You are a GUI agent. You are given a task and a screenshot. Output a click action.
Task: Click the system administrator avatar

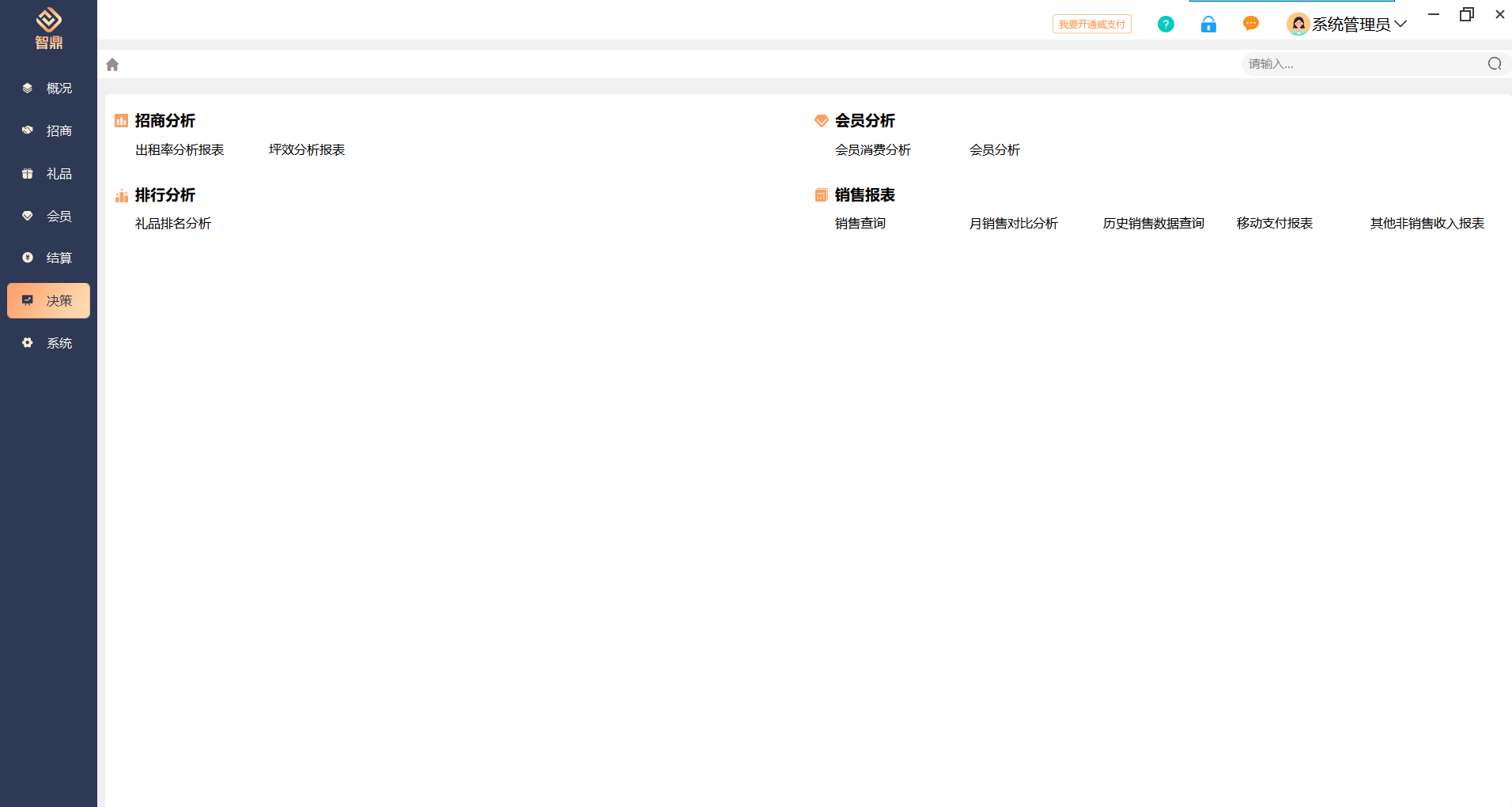point(1298,25)
